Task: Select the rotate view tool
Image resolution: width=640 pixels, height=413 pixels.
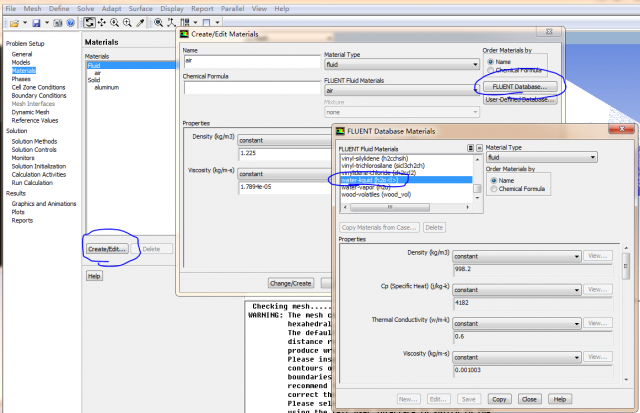Action: click(x=89, y=22)
